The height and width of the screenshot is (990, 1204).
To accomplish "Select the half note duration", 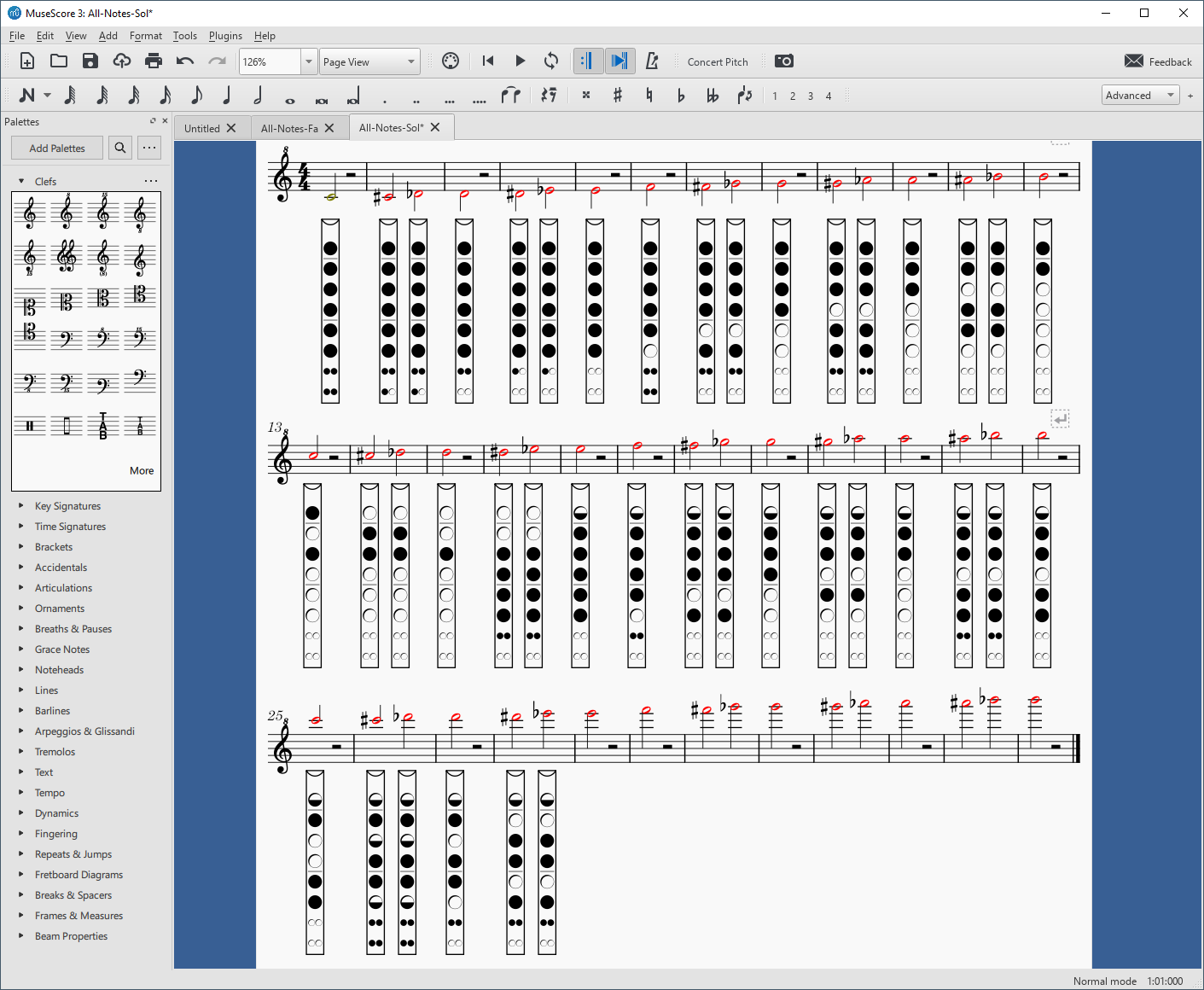I will point(258,96).
